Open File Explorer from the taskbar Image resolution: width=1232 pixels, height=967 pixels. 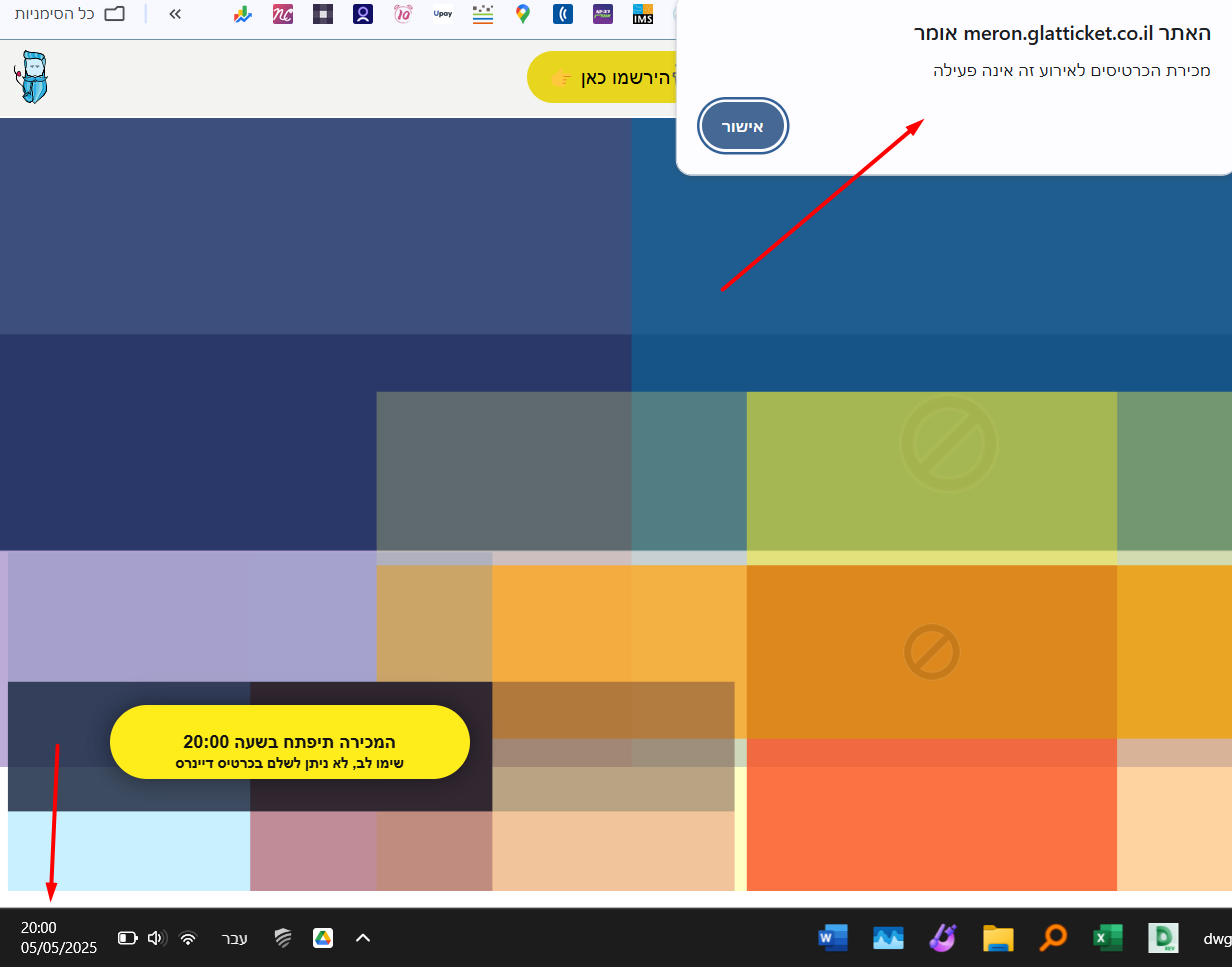tap(998, 938)
